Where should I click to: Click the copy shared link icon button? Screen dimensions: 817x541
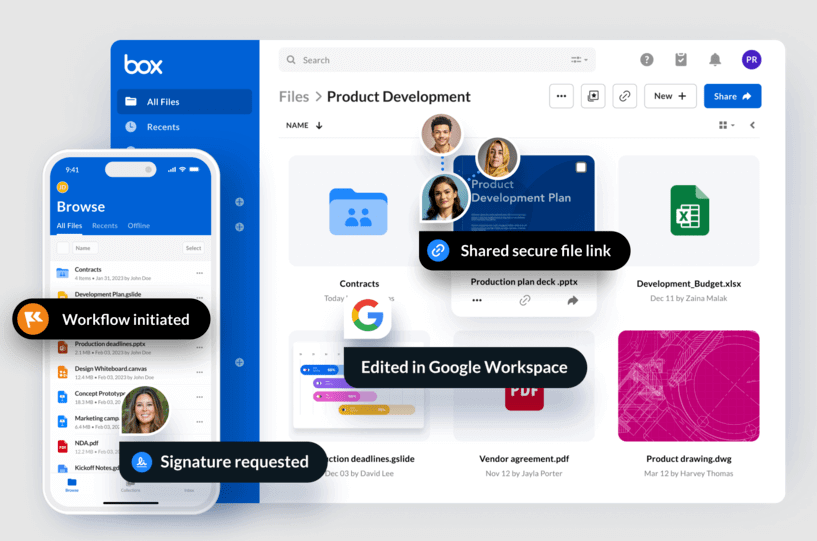coord(624,96)
